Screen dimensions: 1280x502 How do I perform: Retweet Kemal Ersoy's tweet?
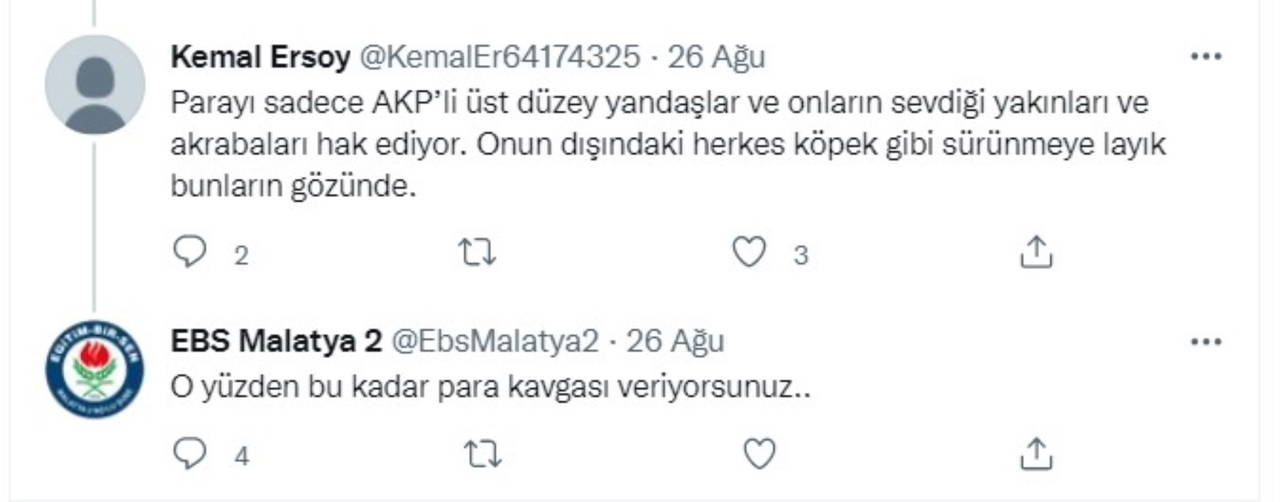coord(476,253)
